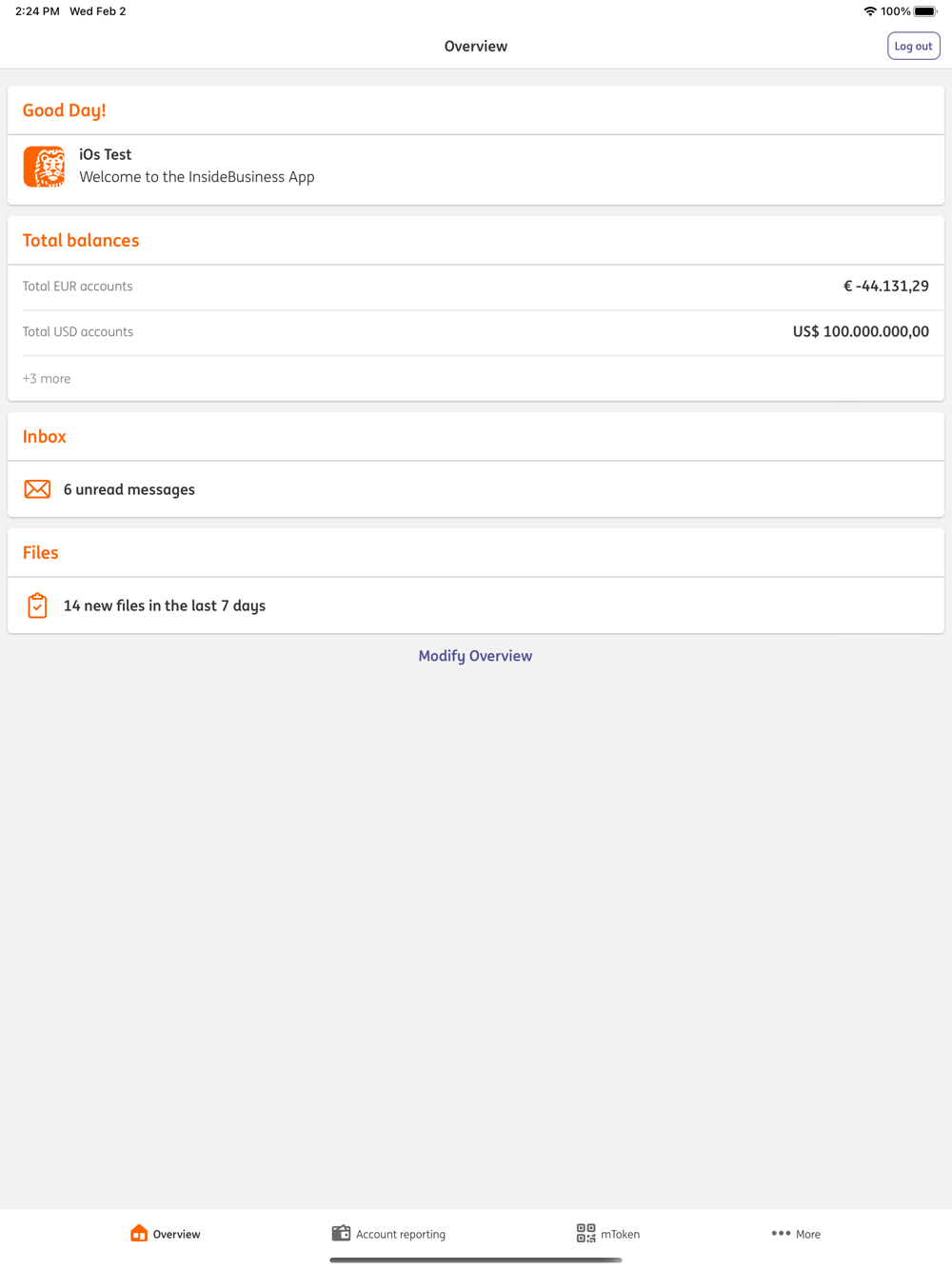Click the clipboard Files icon

pos(37,605)
